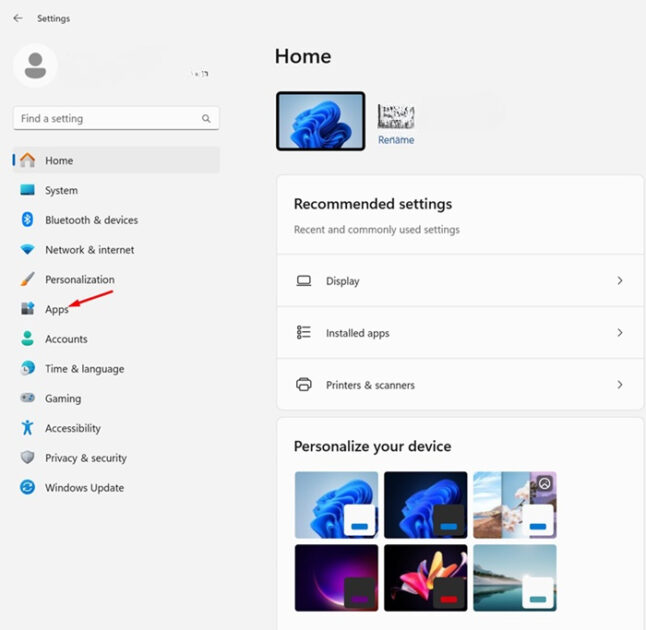The height and width of the screenshot is (630, 646).
Task: Open Display recommended setting
Action: (460, 281)
